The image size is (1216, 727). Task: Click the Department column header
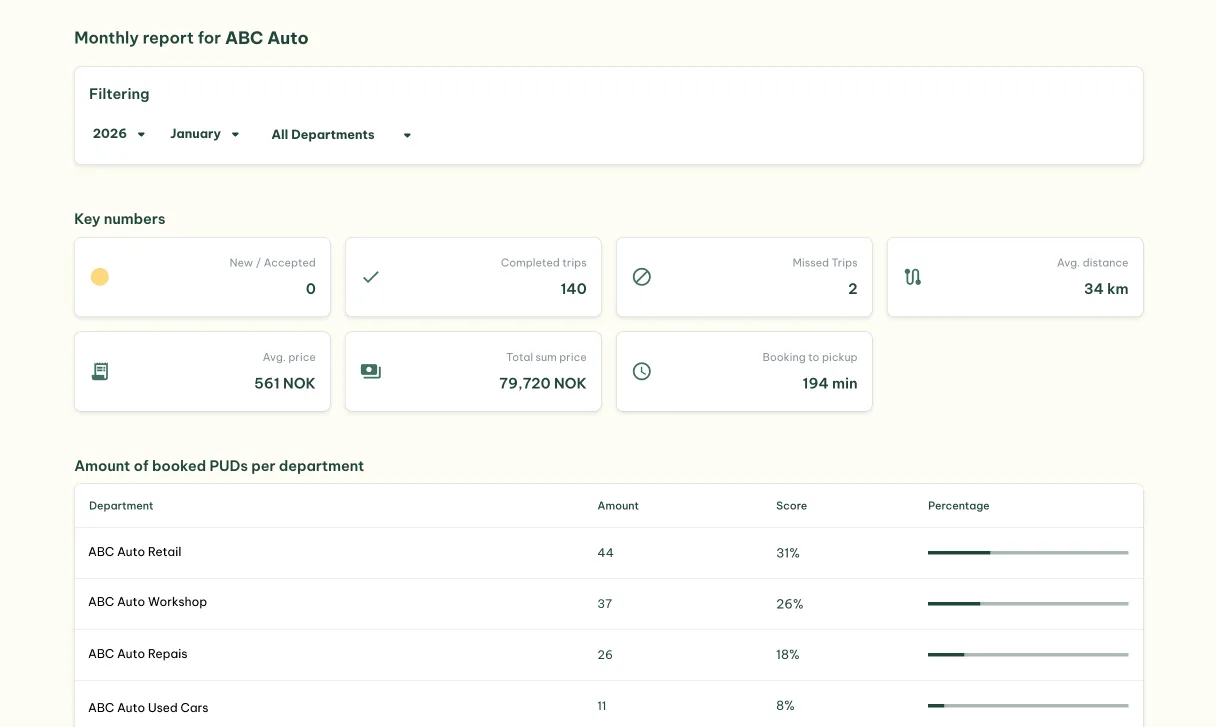coord(121,505)
